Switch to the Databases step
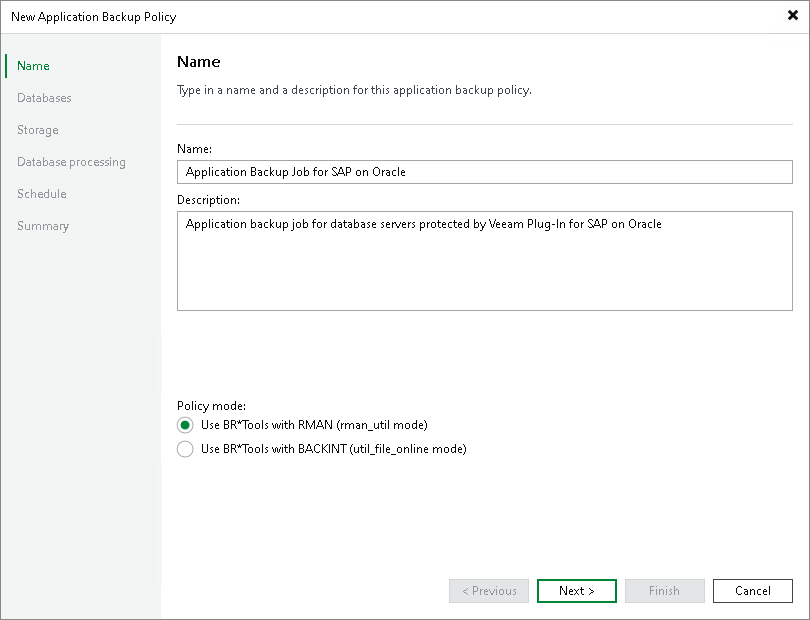Viewport: 810px width, 620px height. click(45, 97)
